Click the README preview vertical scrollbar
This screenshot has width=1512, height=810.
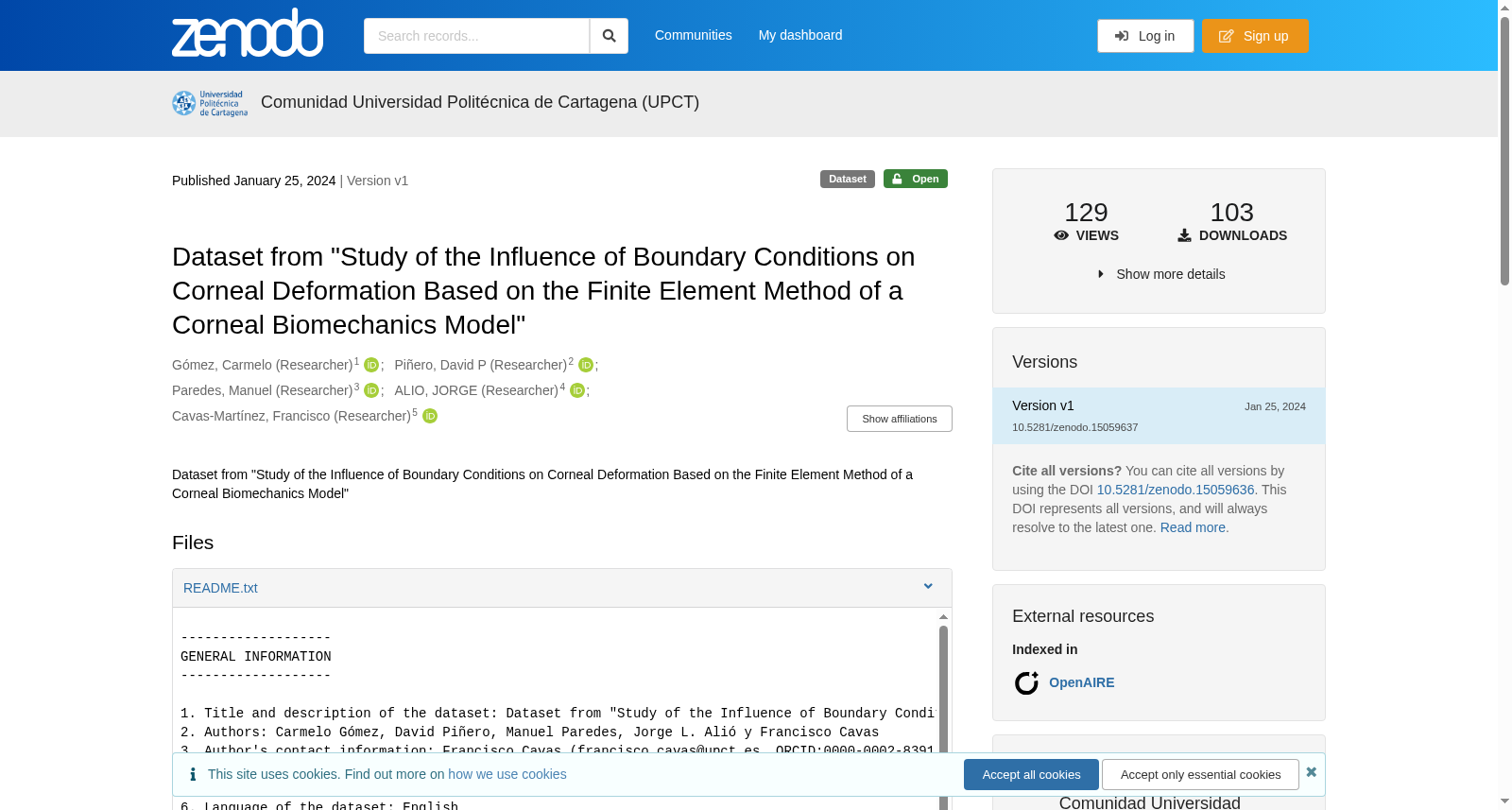(x=943, y=709)
